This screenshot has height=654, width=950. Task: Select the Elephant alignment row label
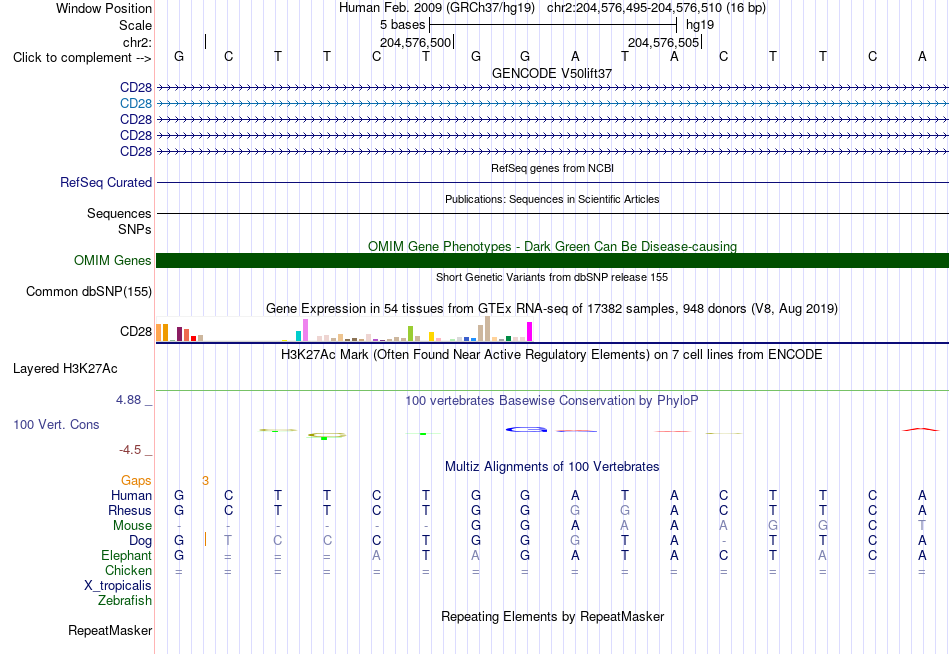coord(127,556)
